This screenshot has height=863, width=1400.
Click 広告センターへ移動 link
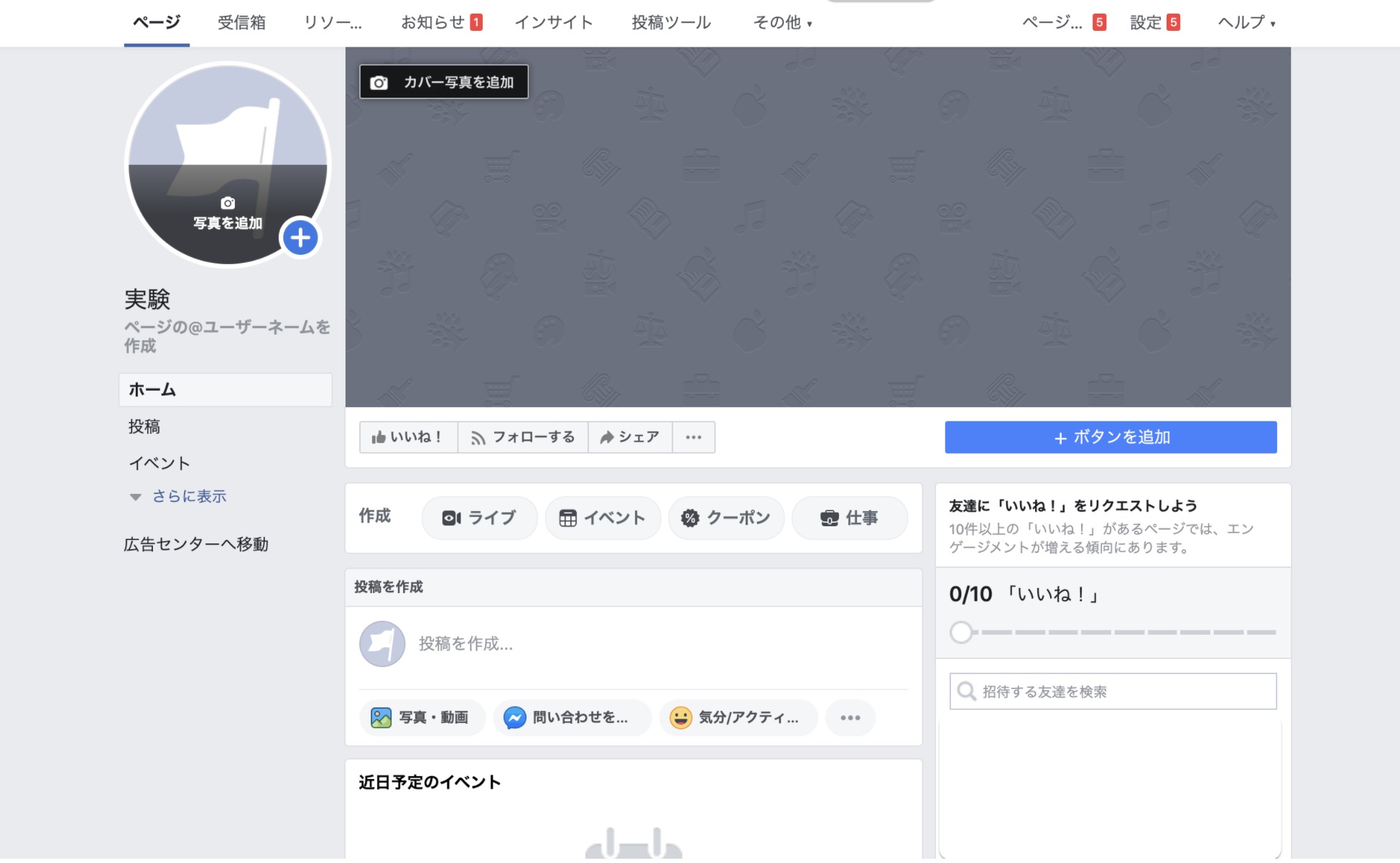(x=196, y=544)
